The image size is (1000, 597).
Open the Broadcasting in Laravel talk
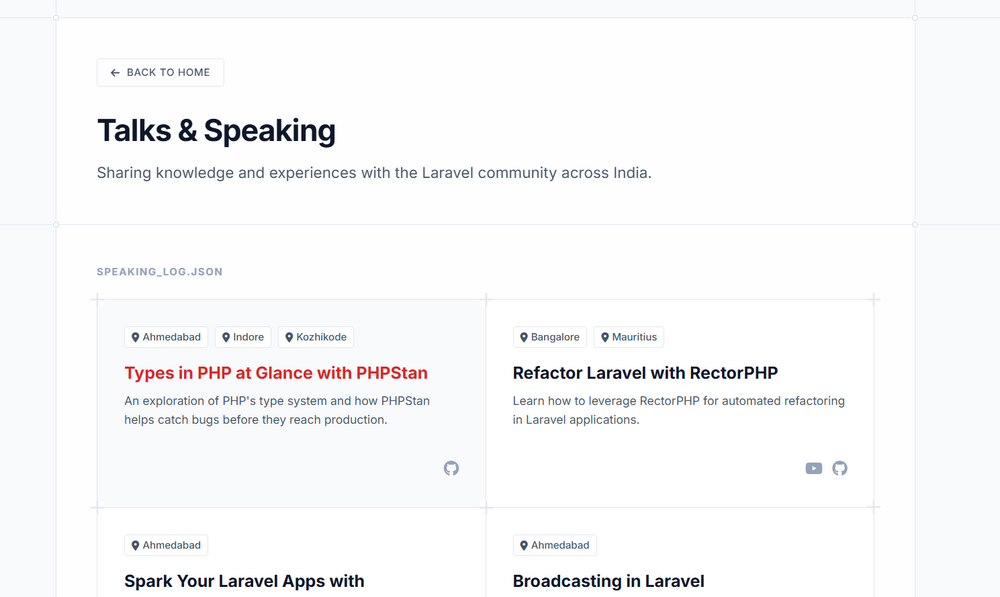coord(608,581)
